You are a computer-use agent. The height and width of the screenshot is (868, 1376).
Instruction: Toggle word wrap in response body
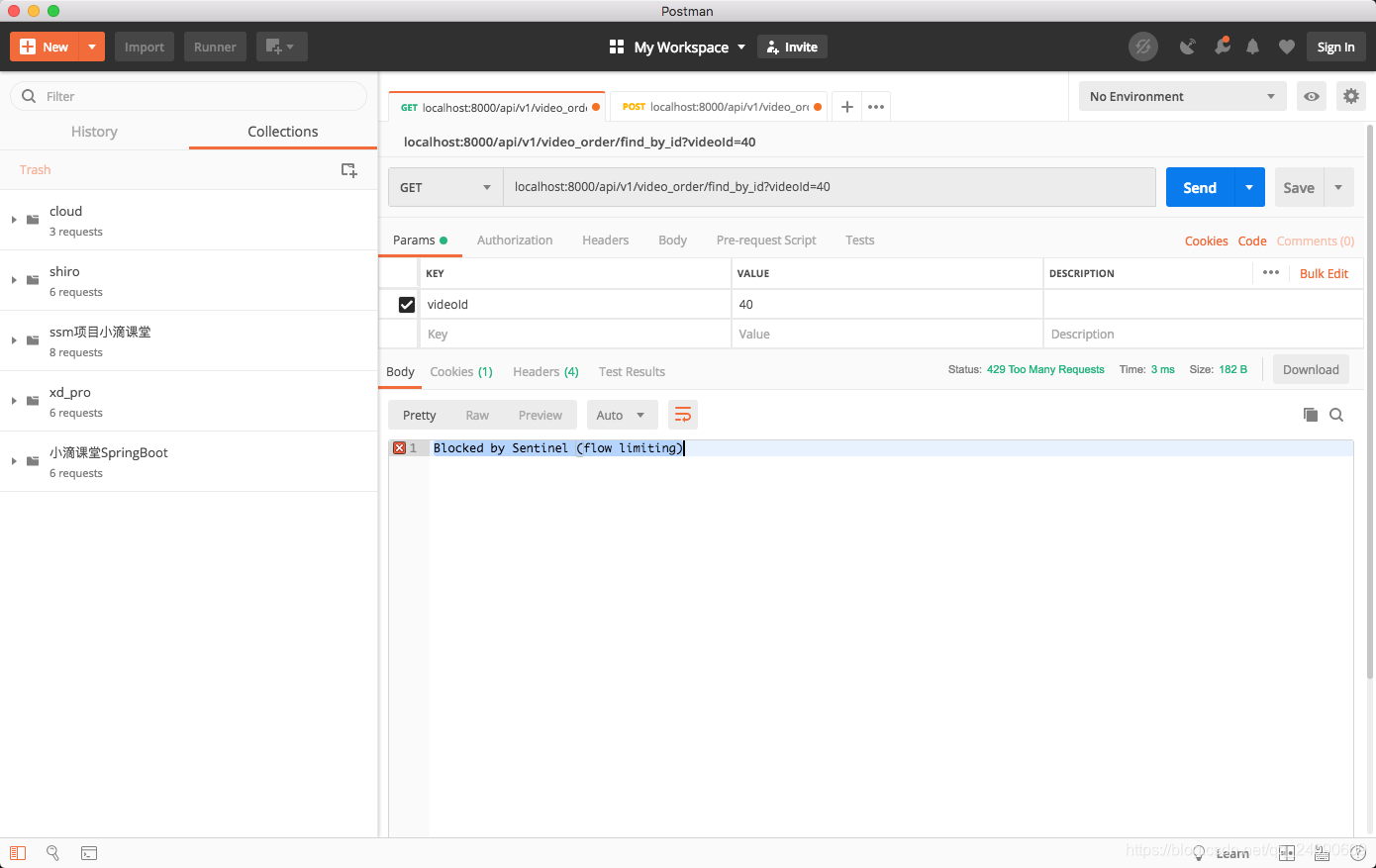pos(683,415)
